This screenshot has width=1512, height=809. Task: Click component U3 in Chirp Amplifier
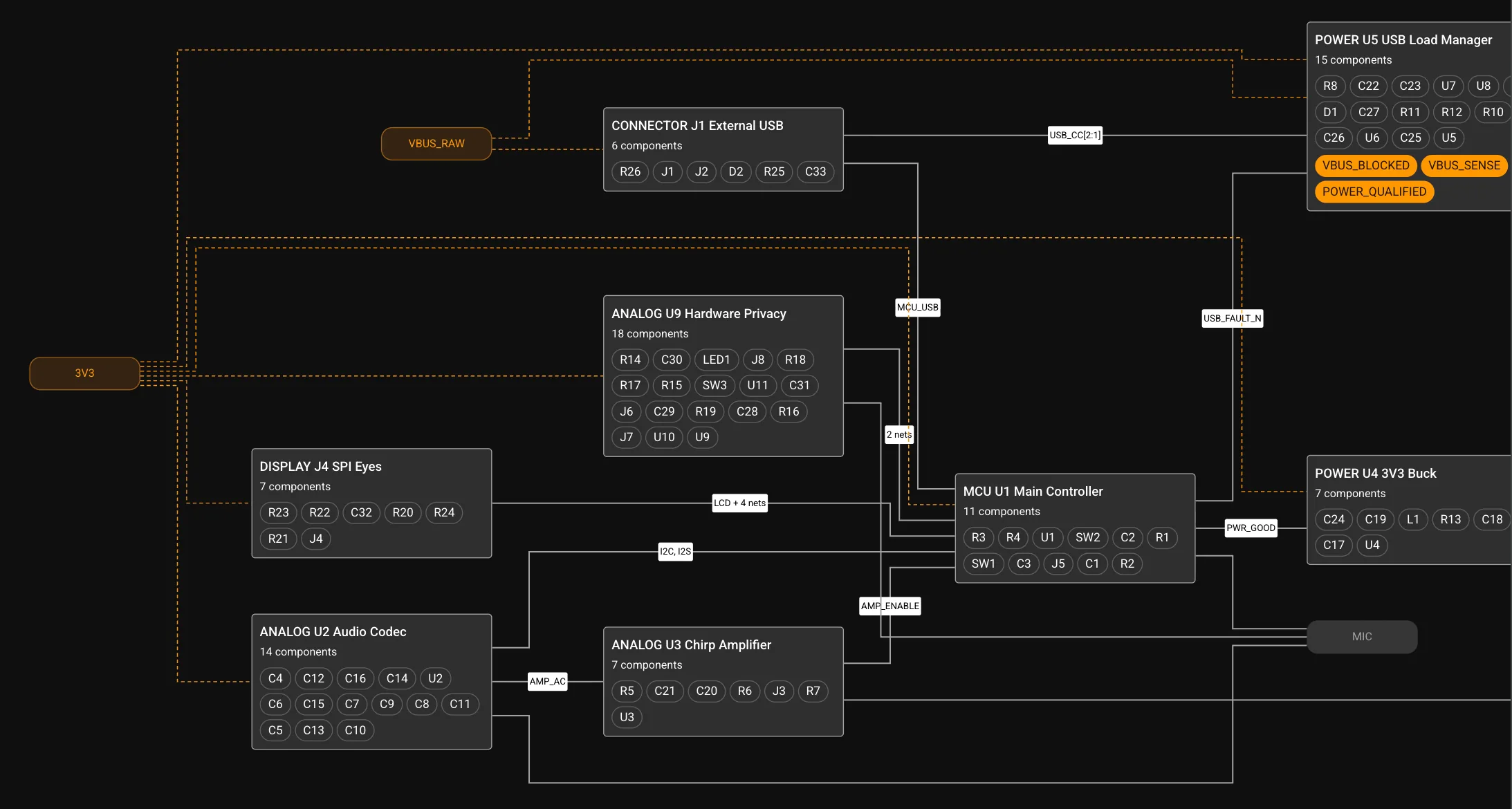click(x=627, y=718)
